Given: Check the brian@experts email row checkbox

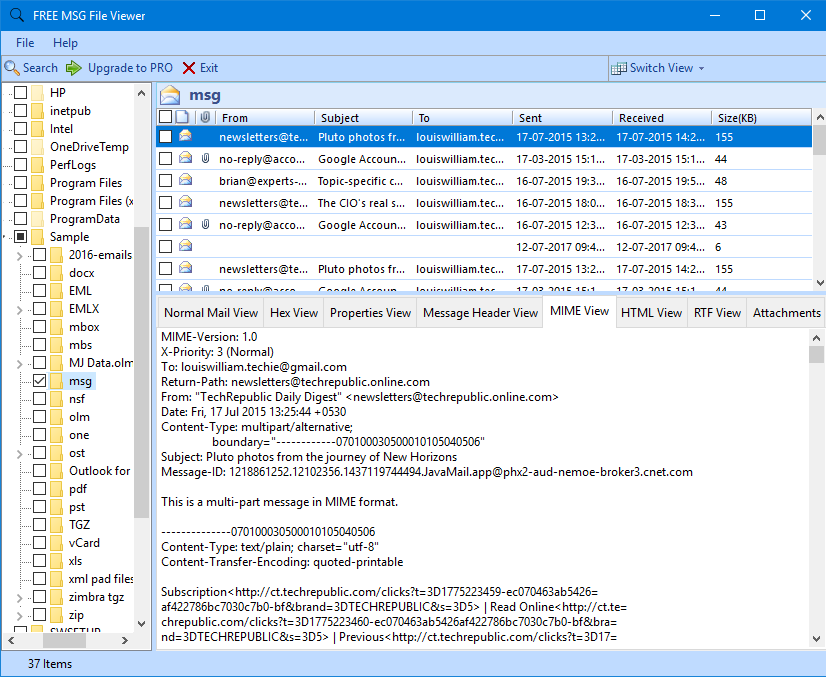Looking at the screenshot, I should click(165, 181).
